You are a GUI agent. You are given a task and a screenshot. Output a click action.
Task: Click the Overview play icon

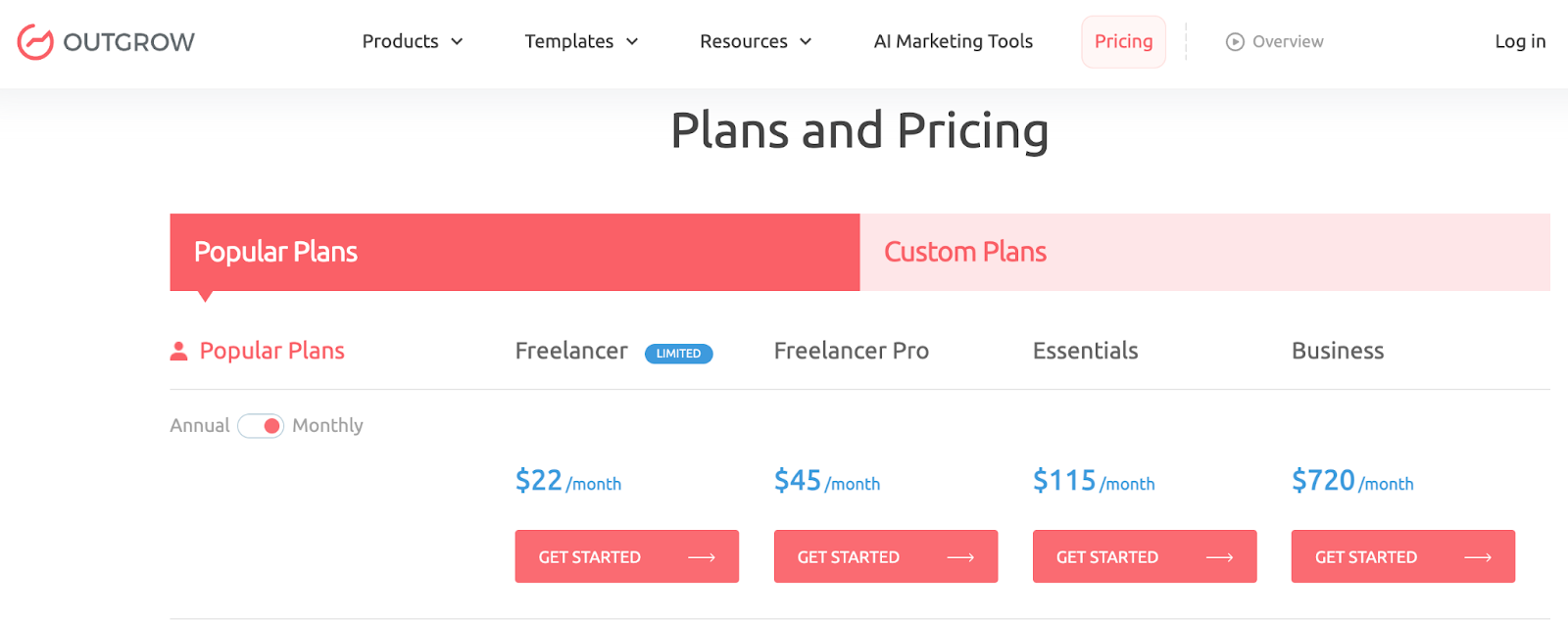tap(1235, 42)
